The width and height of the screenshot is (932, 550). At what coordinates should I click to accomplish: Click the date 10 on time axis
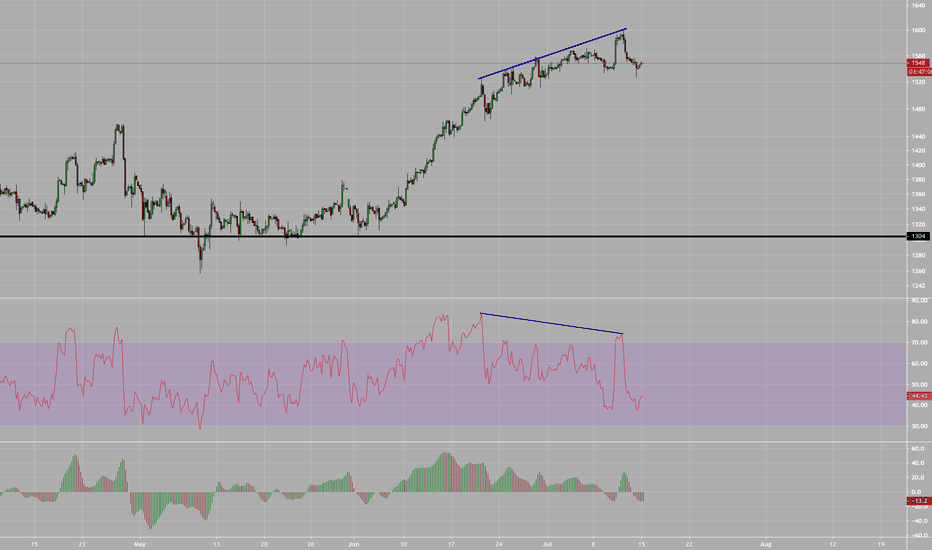click(x=404, y=544)
